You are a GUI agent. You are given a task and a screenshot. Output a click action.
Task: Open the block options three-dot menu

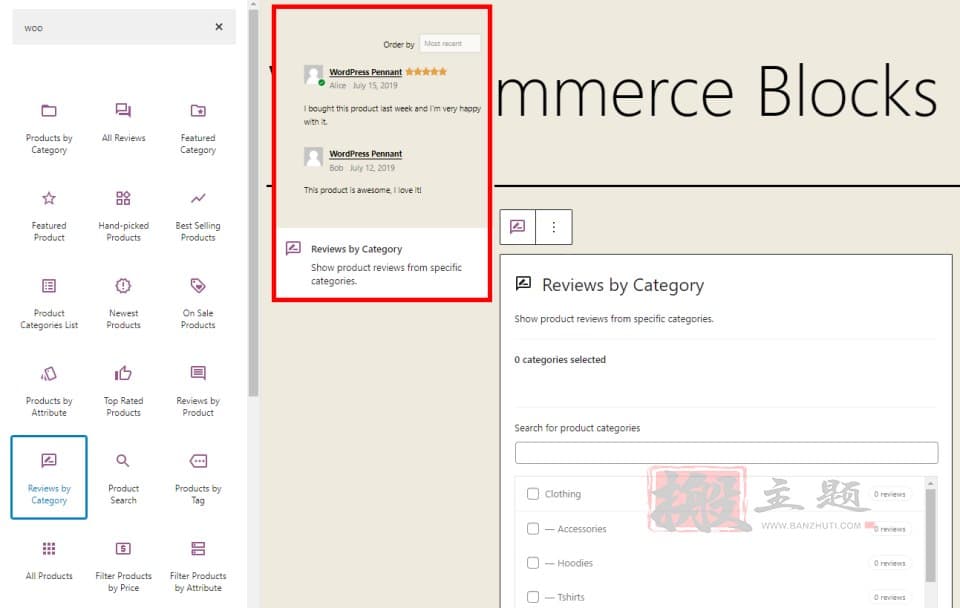coord(553,227)
